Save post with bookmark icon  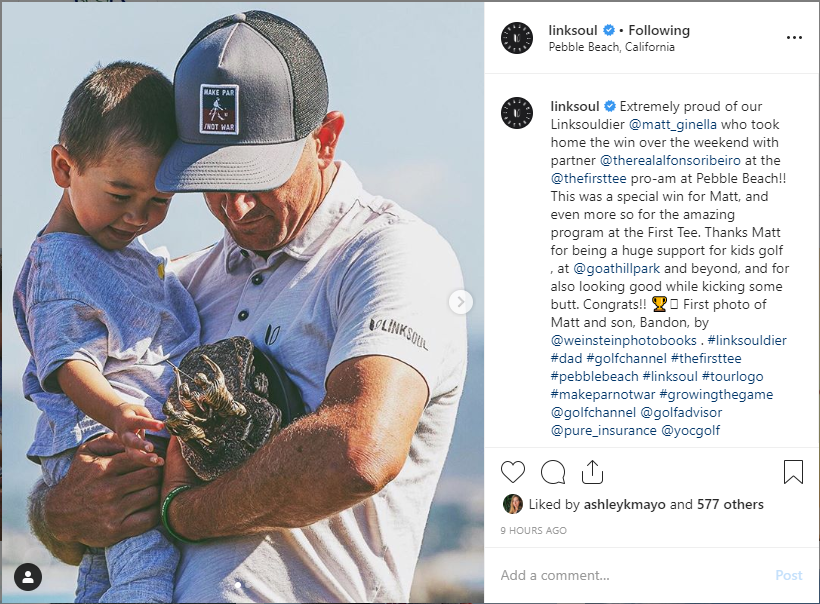coord(793,472)
